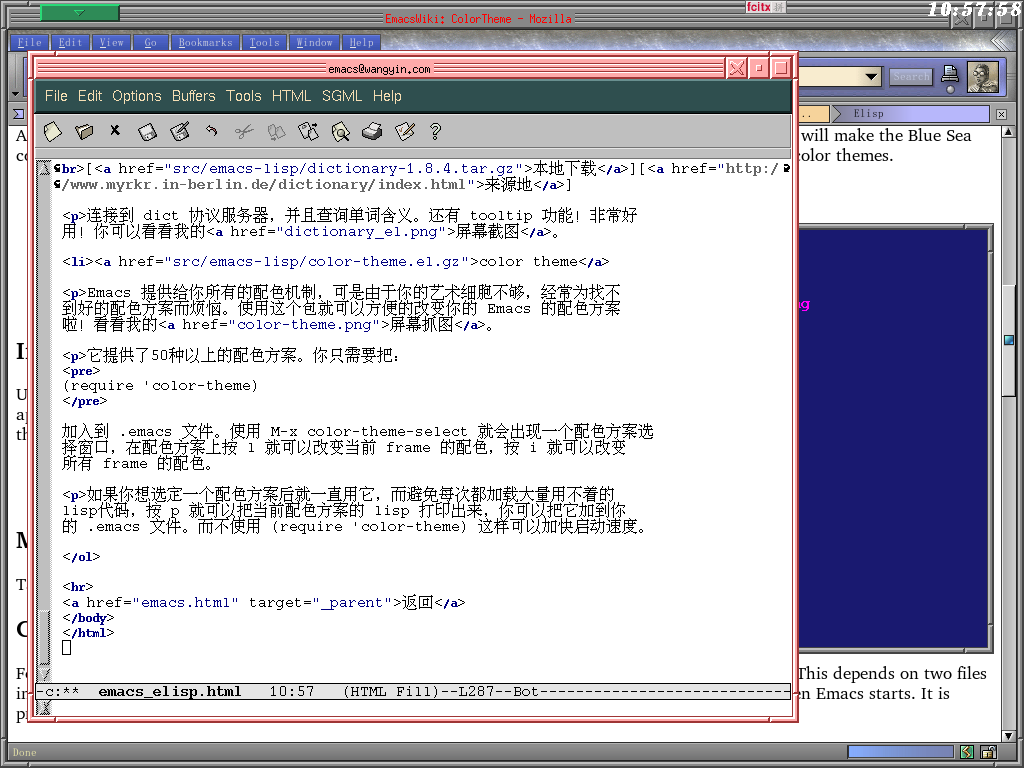Expand the Mozilla location bar dropdown arrow
This screenshot has width=1024, height=768.
click(871, 77)
